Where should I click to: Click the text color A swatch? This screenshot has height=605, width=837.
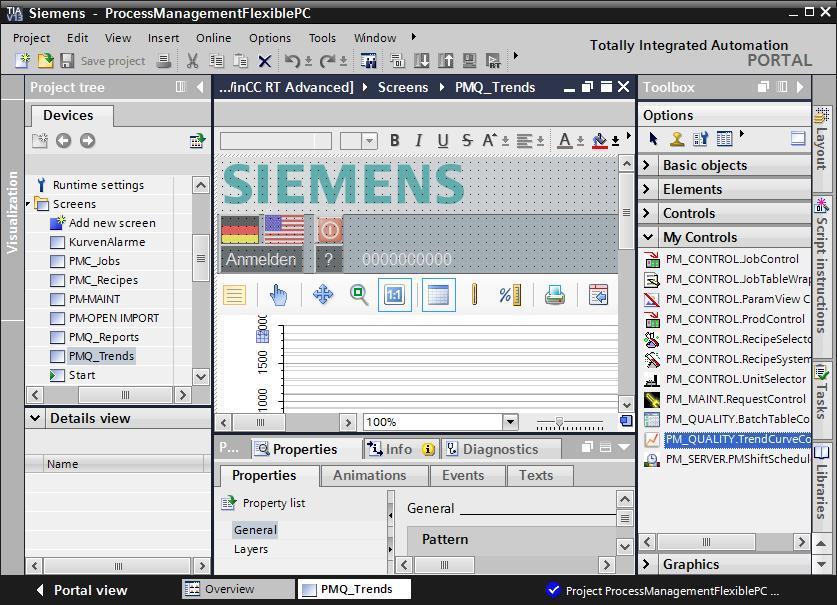(x=565, y=140)
